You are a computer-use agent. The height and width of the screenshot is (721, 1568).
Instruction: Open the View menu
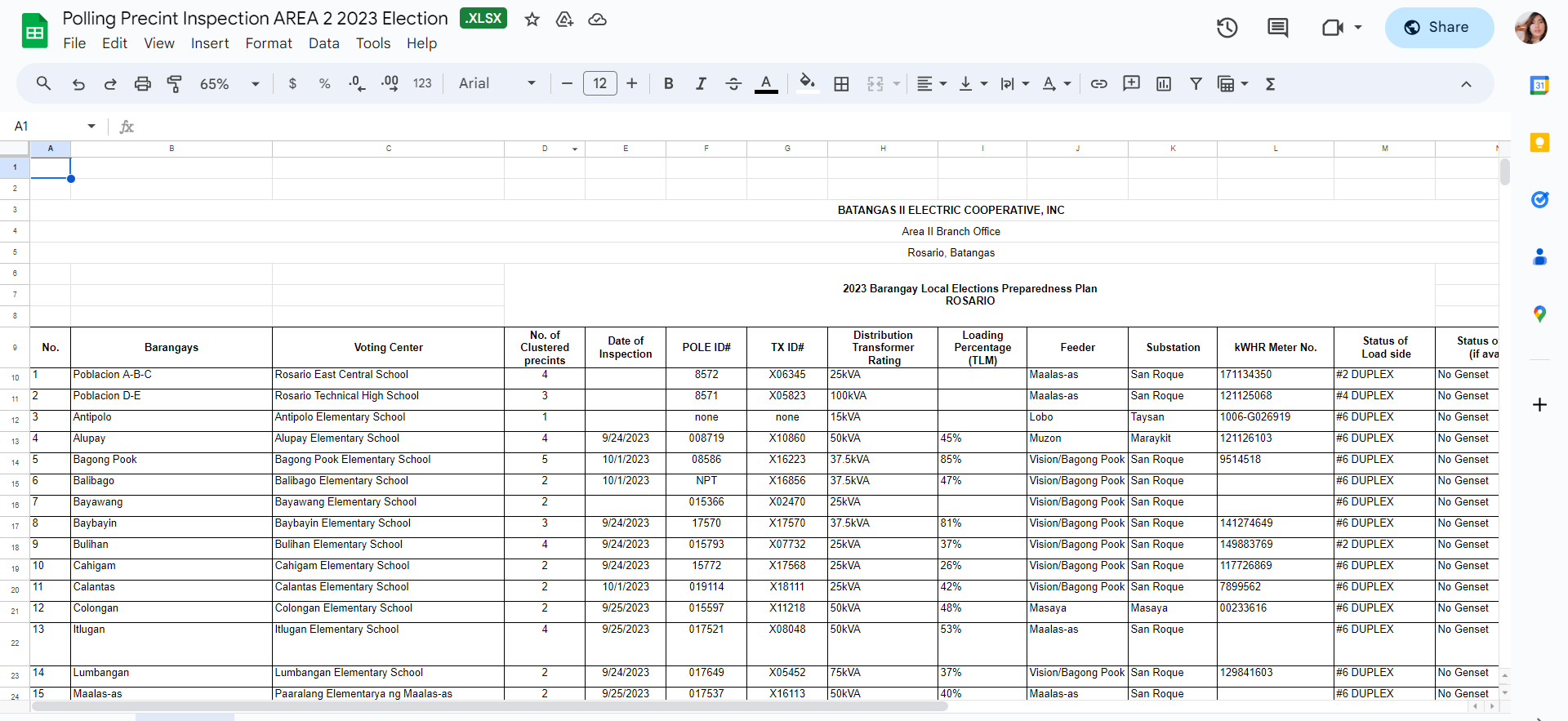pos(159,43)
